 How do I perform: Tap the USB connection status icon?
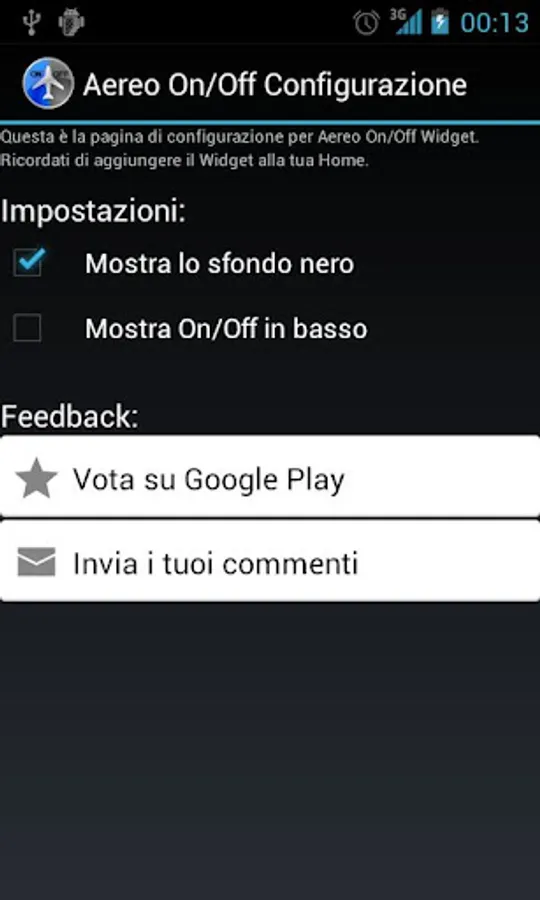31,22
